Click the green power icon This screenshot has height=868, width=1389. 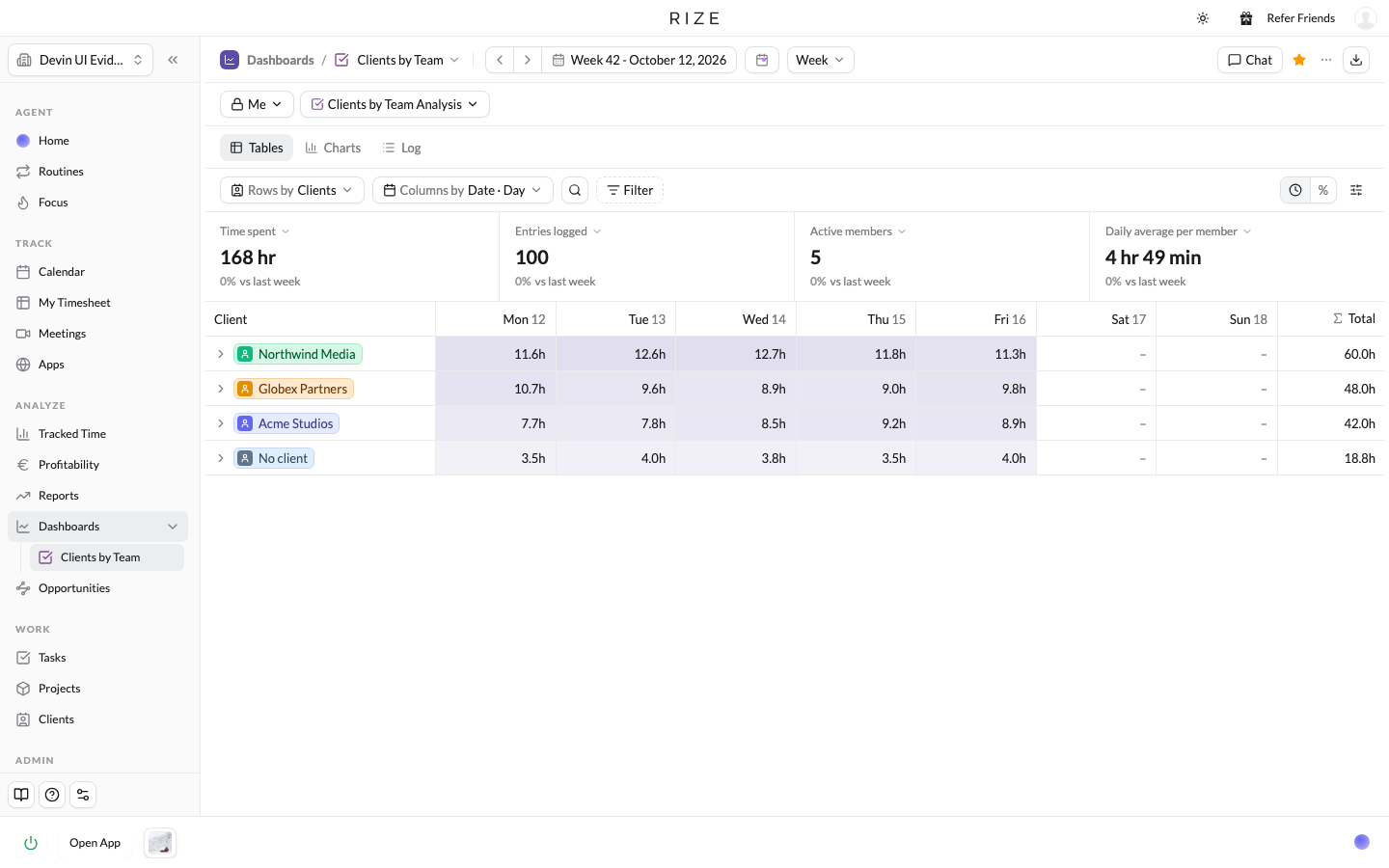pos(31,843)
